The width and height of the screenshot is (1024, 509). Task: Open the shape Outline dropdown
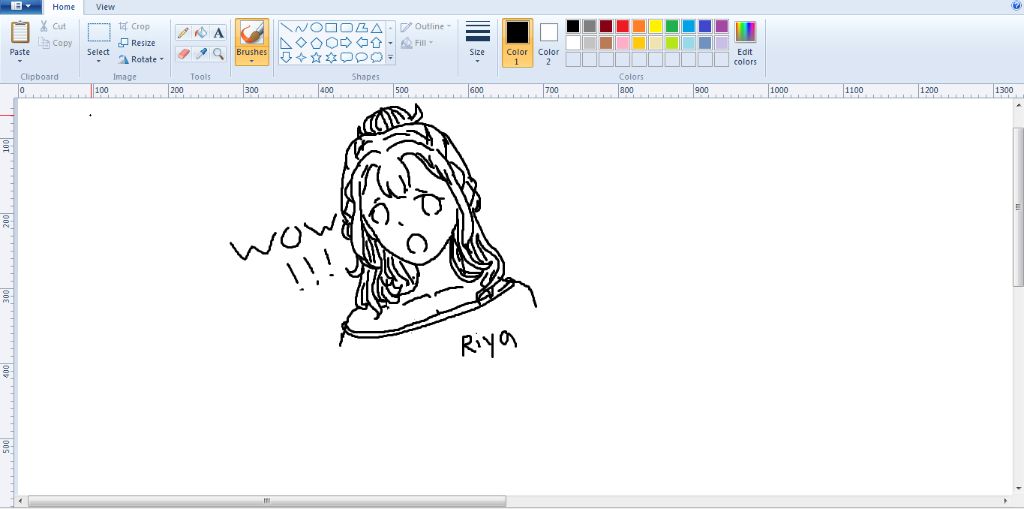pyautogui.click(x=425, y=27)
